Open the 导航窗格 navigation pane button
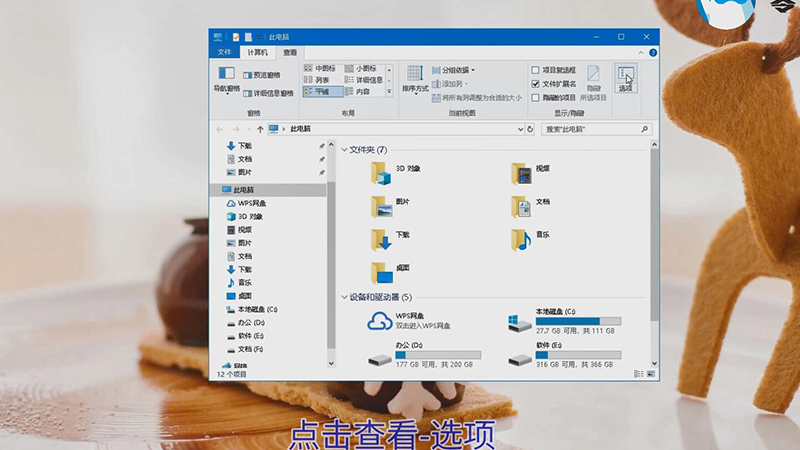Screen dimensions: 800x450 [226, 78]
